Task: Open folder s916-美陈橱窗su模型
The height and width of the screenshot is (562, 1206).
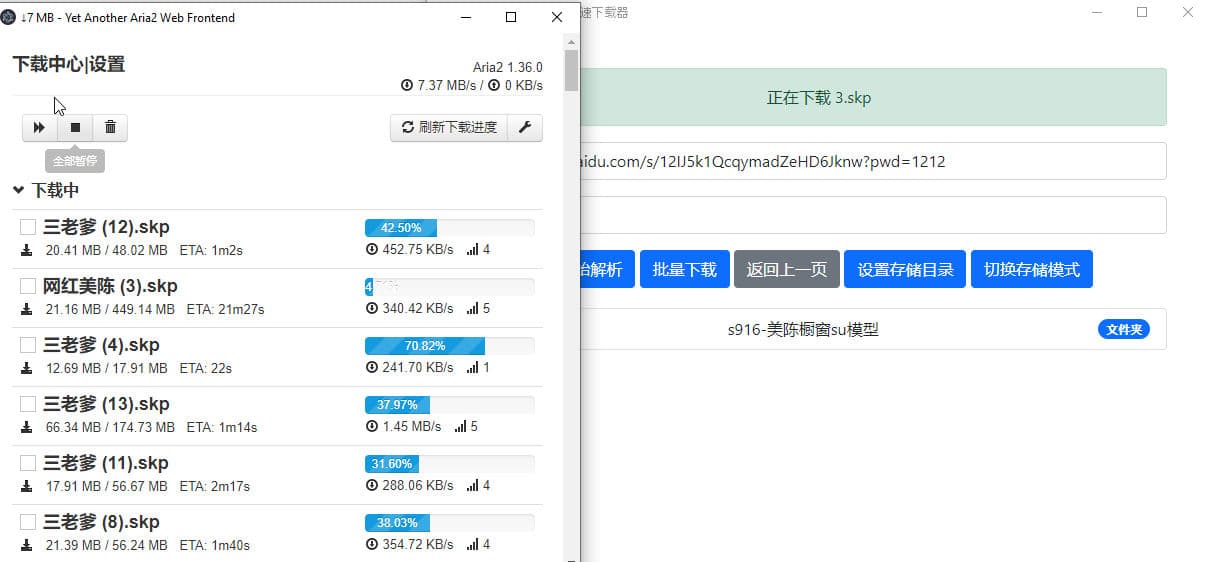Action: click(803, 329)
